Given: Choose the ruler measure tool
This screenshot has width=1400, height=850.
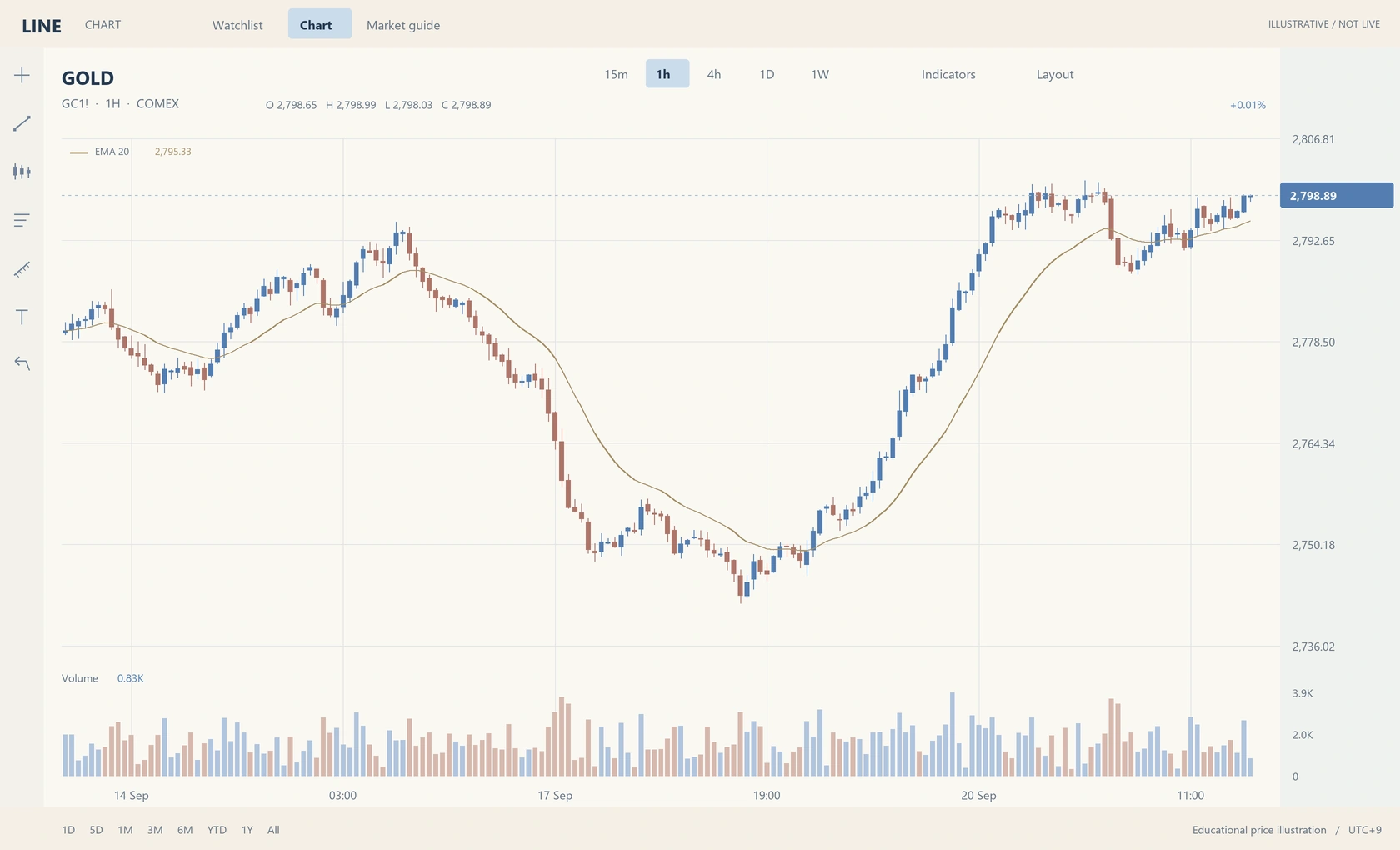Looking at the screenshot, I should (x=22, y=268).
